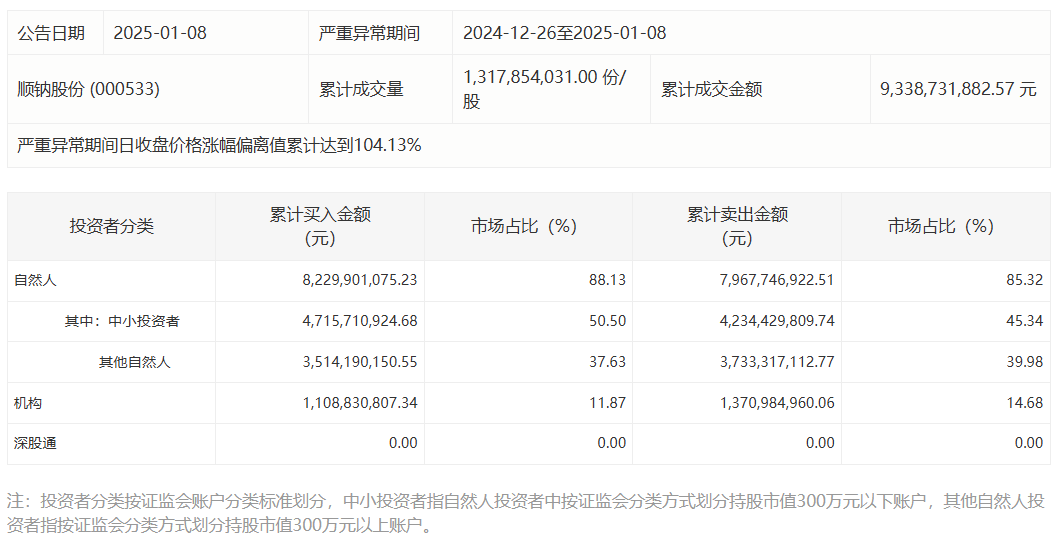Select buy share 88.13
This screenshot has height=543, width=1057.
(607, 280)
